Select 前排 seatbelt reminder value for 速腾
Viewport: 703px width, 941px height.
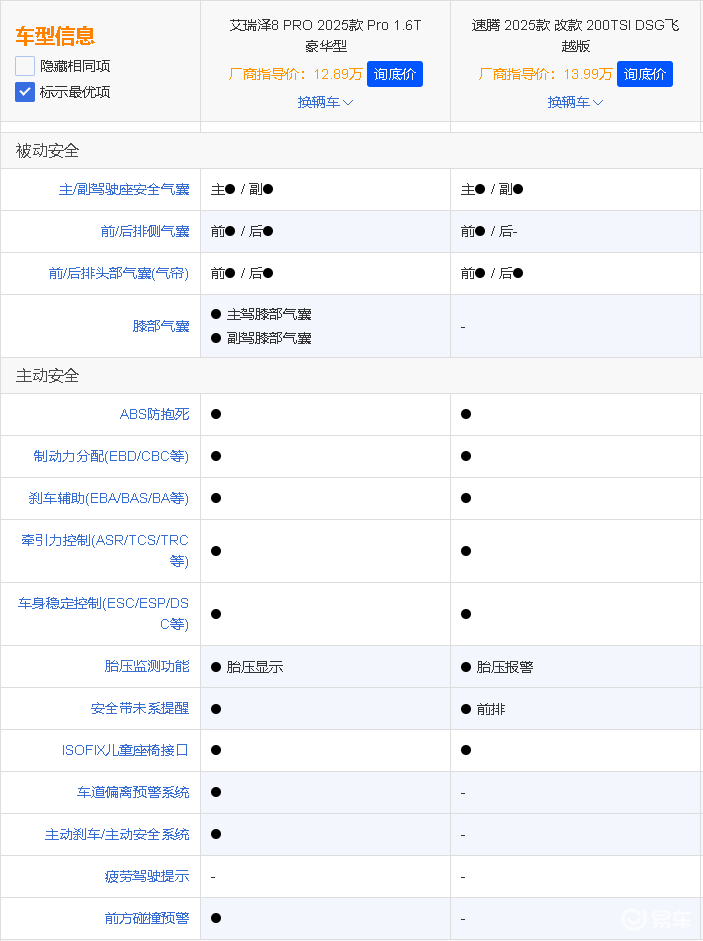click(490, 709)
